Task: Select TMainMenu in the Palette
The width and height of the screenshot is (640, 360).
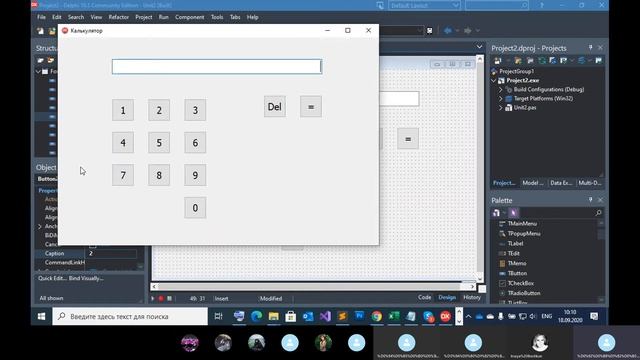Action: 522,224
